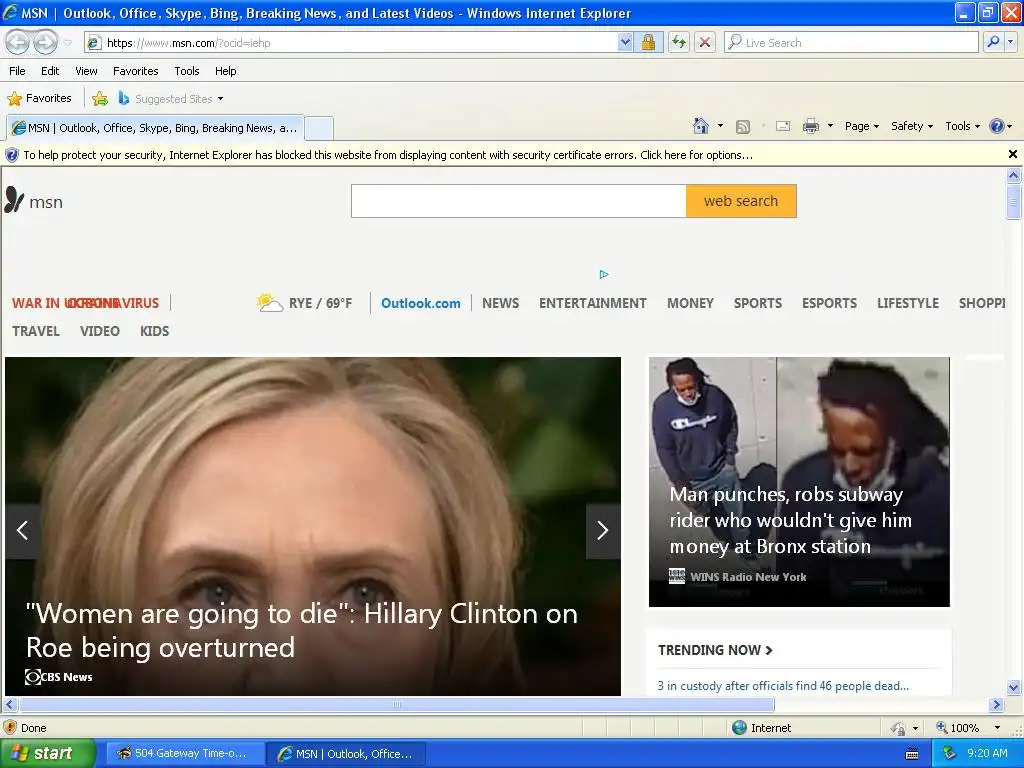The image size is (1024, 768).
Task: Open the Edit menu
Action: [50, 71]
